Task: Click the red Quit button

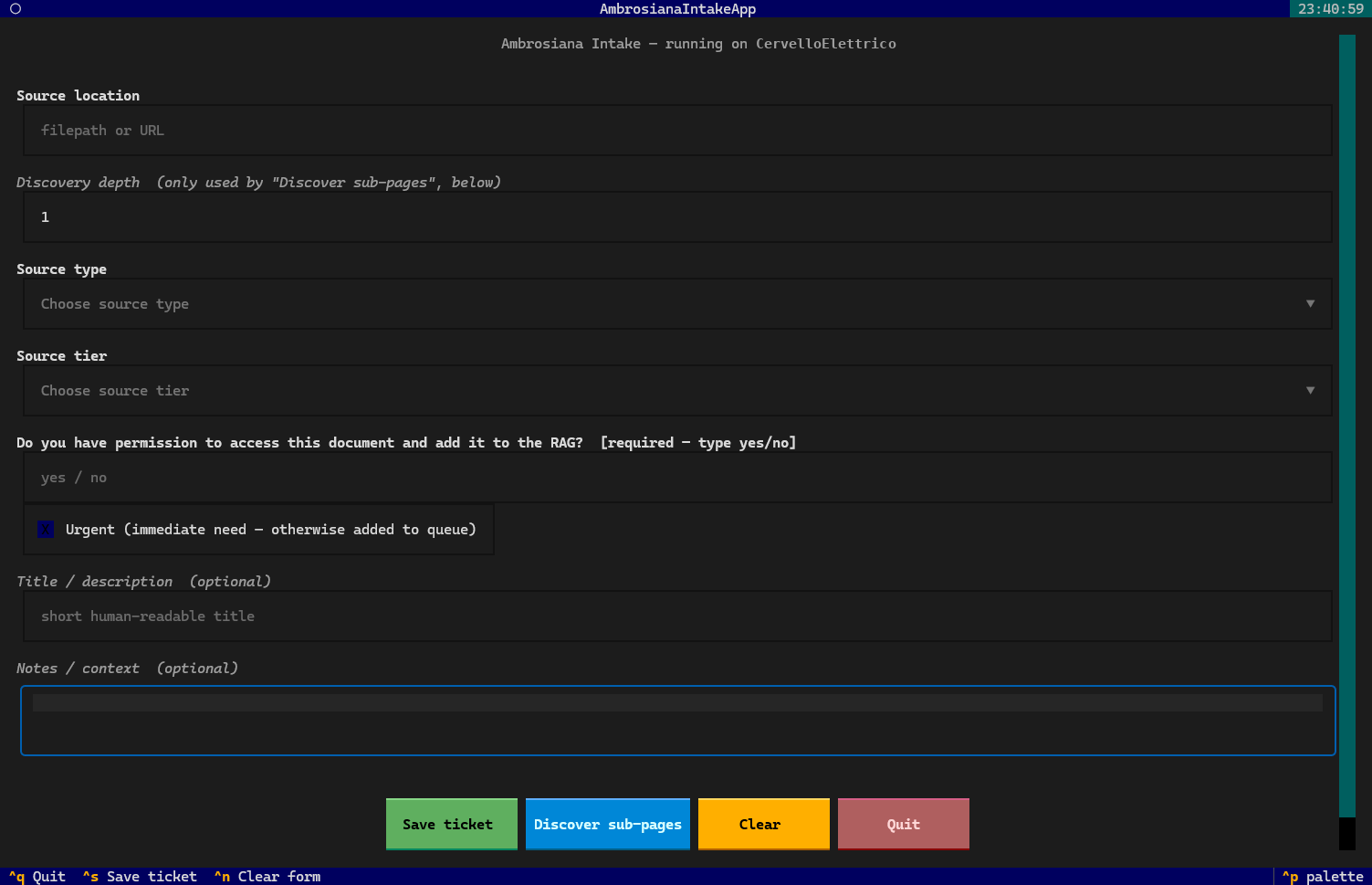Action: (x=904, y=824)
